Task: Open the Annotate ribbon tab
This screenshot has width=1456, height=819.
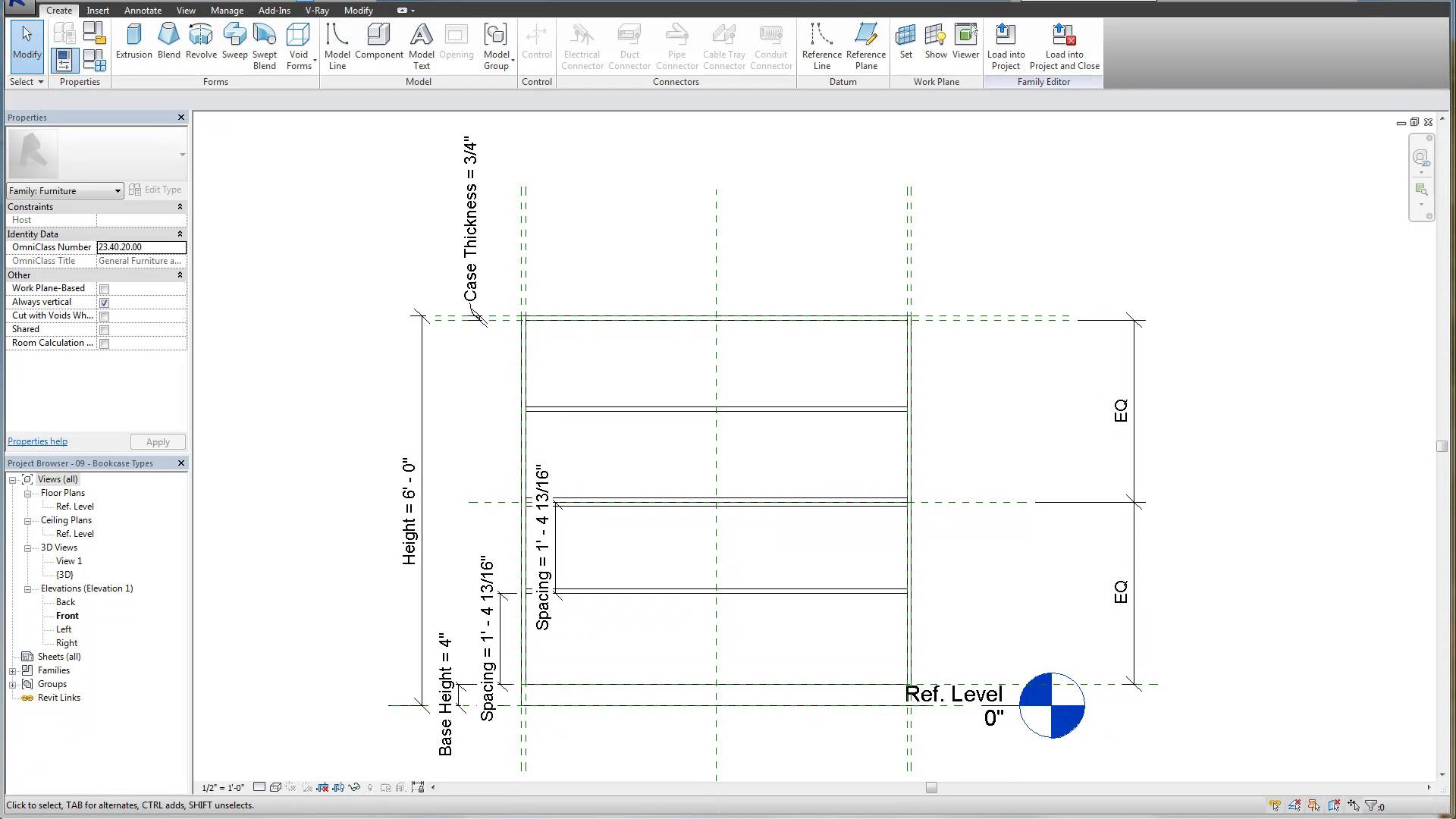Action: pos(143,10)
